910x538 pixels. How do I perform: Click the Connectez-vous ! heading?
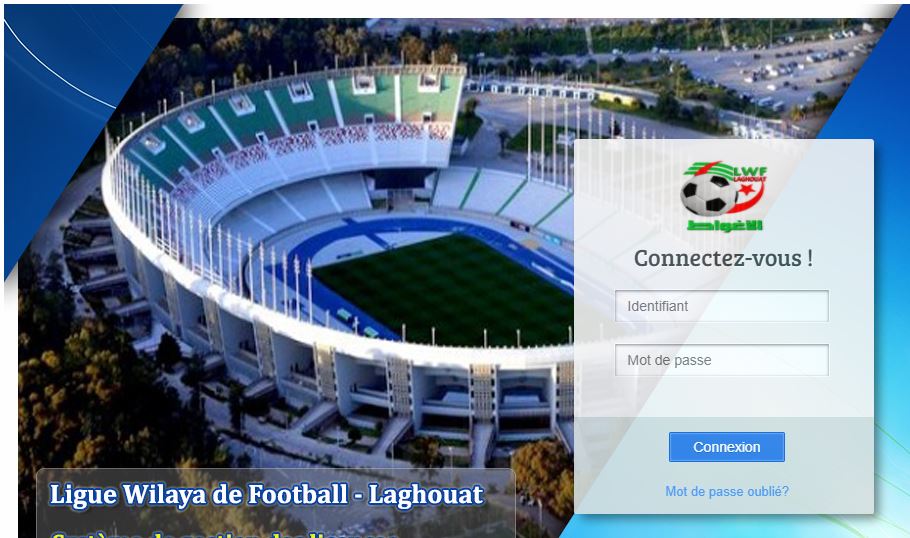723,258
